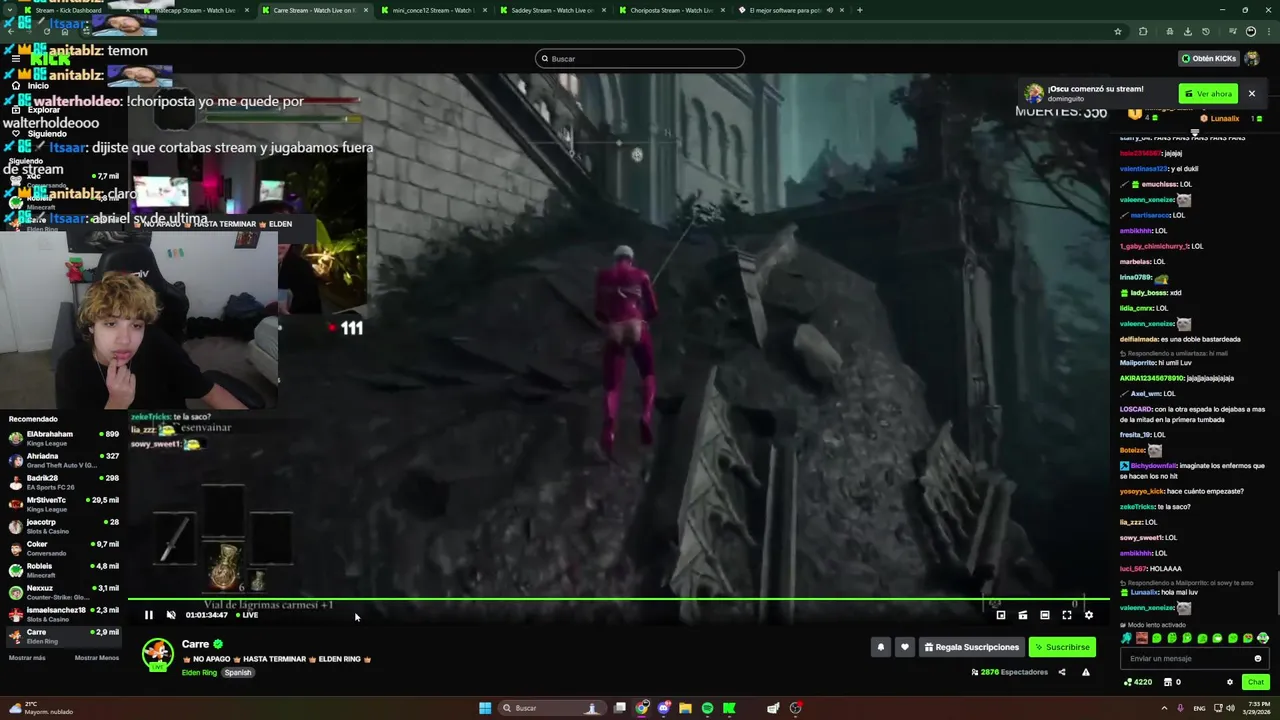
Task: Send message with the Chat button
Action: tap(1256, 682)
